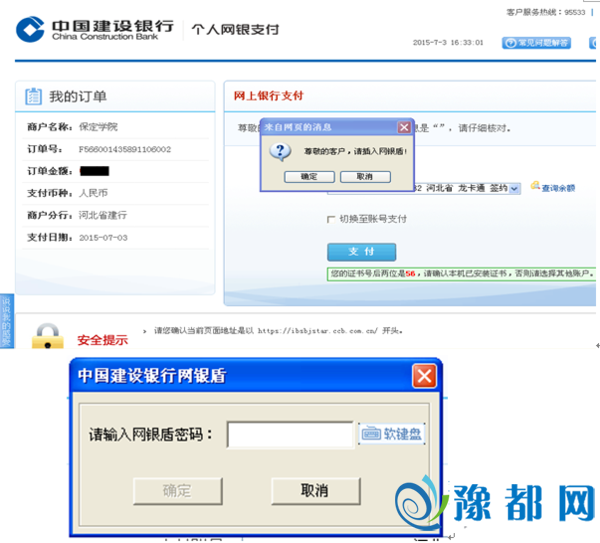This screenshot has height=543, width=600.
Task: Click 取消 in the web message dialog
Action: click(x=357, y=176)
